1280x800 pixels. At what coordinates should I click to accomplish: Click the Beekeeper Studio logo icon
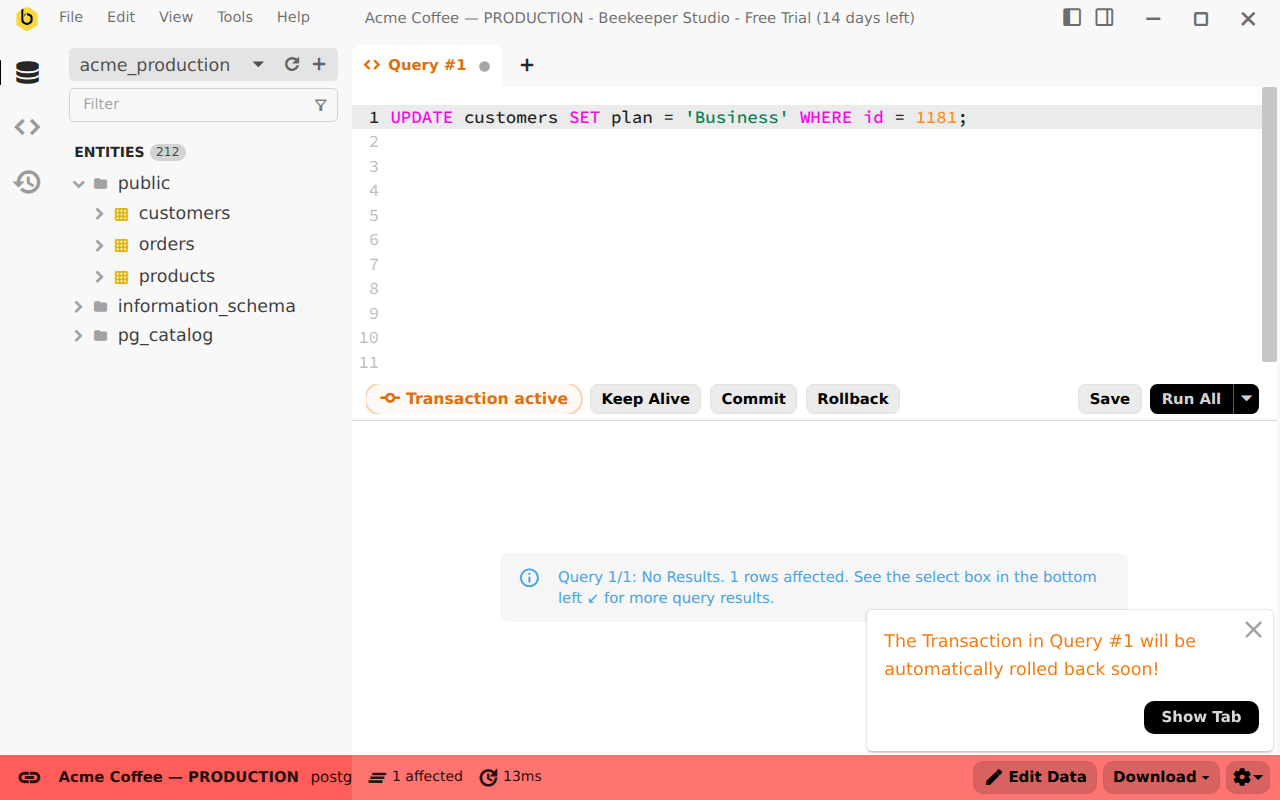(27, 18)
